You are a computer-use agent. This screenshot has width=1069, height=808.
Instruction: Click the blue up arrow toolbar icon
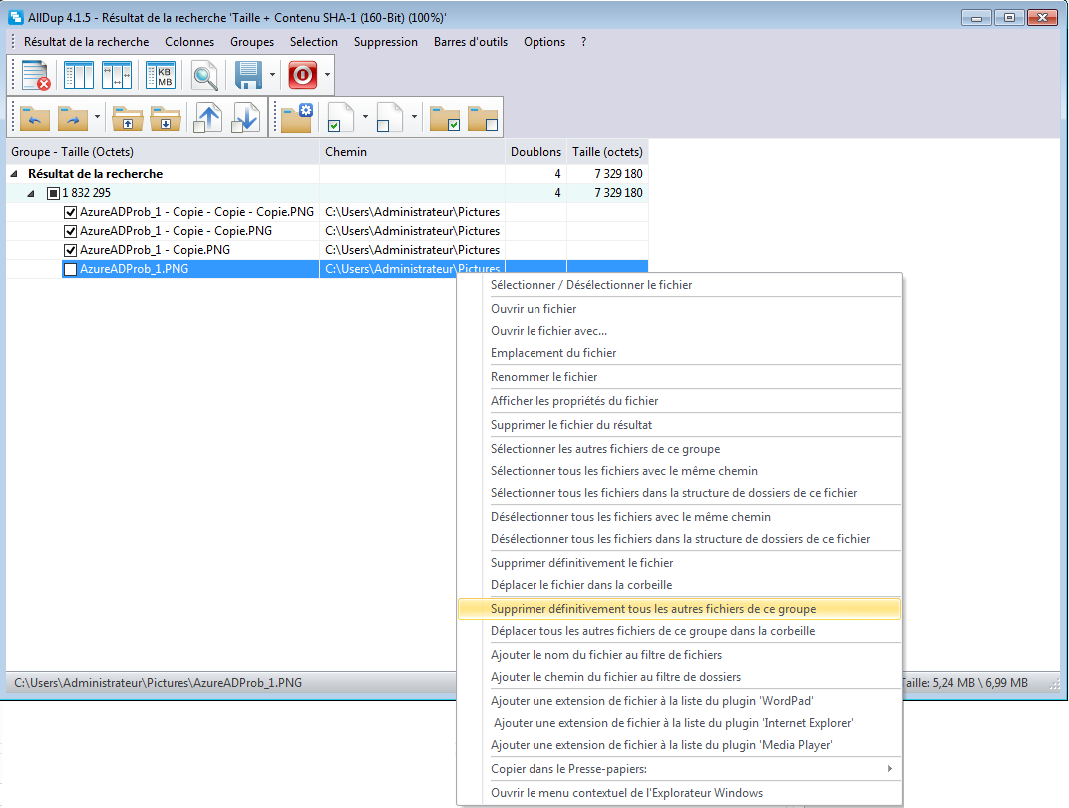pos(207,117)
